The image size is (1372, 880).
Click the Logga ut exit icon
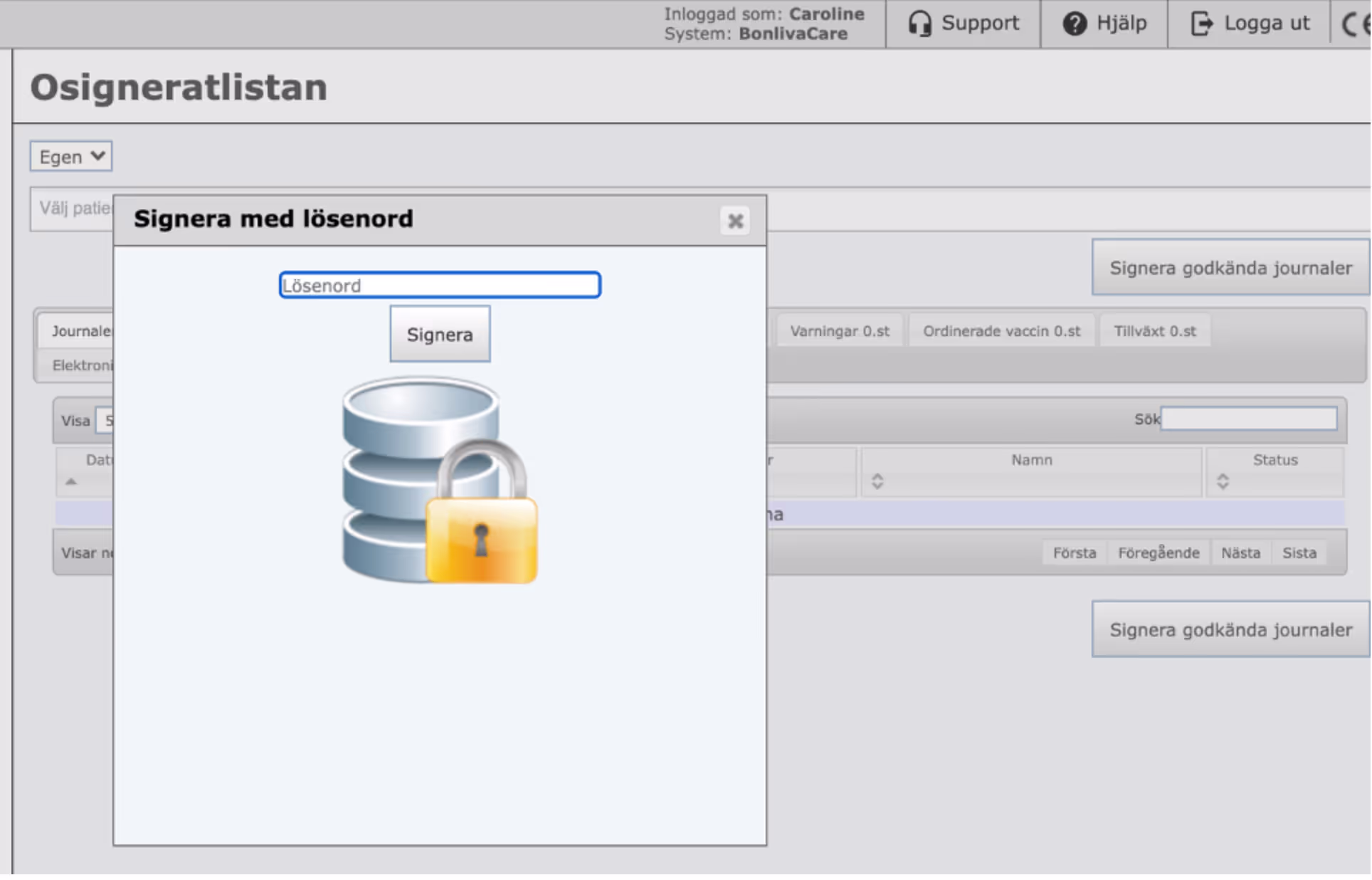coord(1201,23)
